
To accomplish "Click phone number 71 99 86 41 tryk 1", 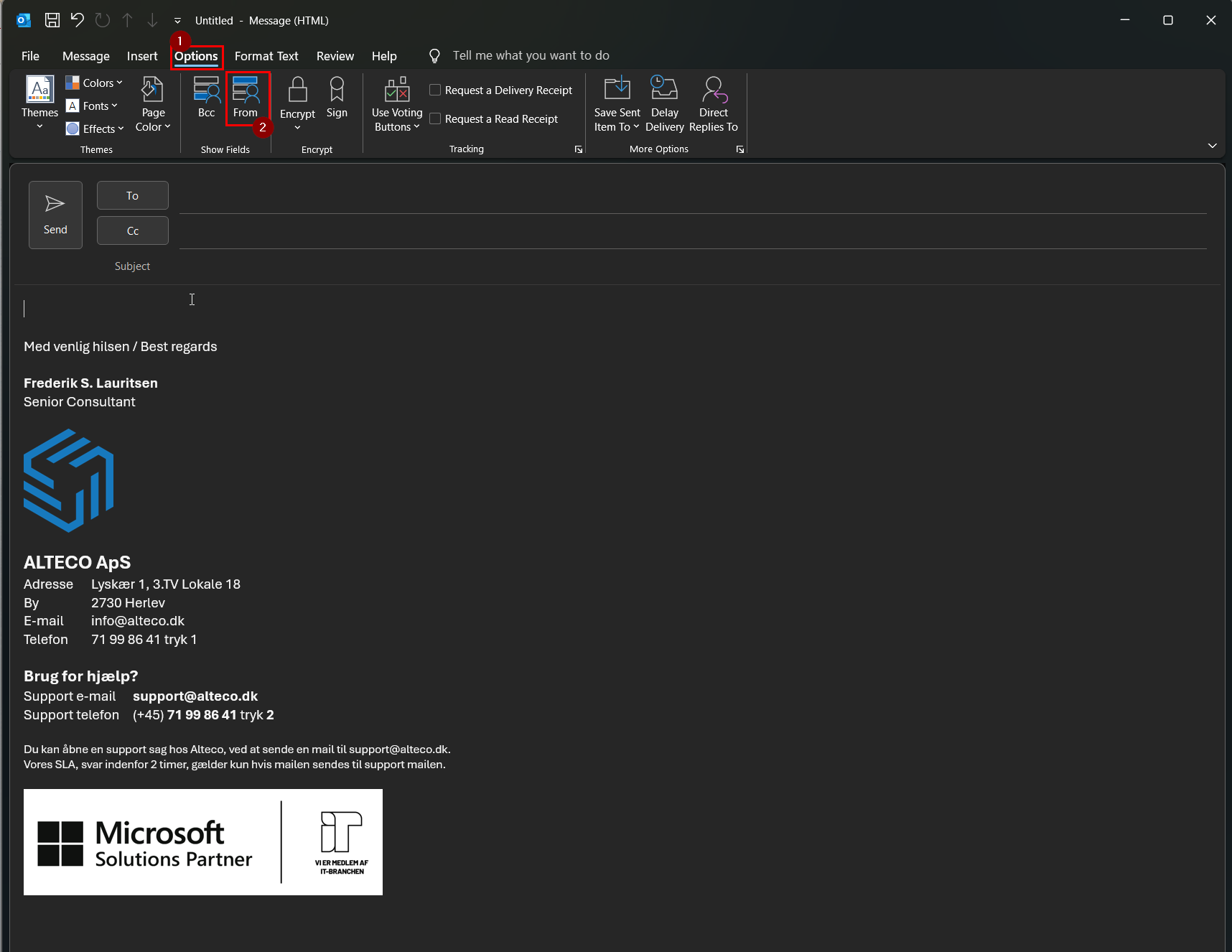I will point(144,640).
